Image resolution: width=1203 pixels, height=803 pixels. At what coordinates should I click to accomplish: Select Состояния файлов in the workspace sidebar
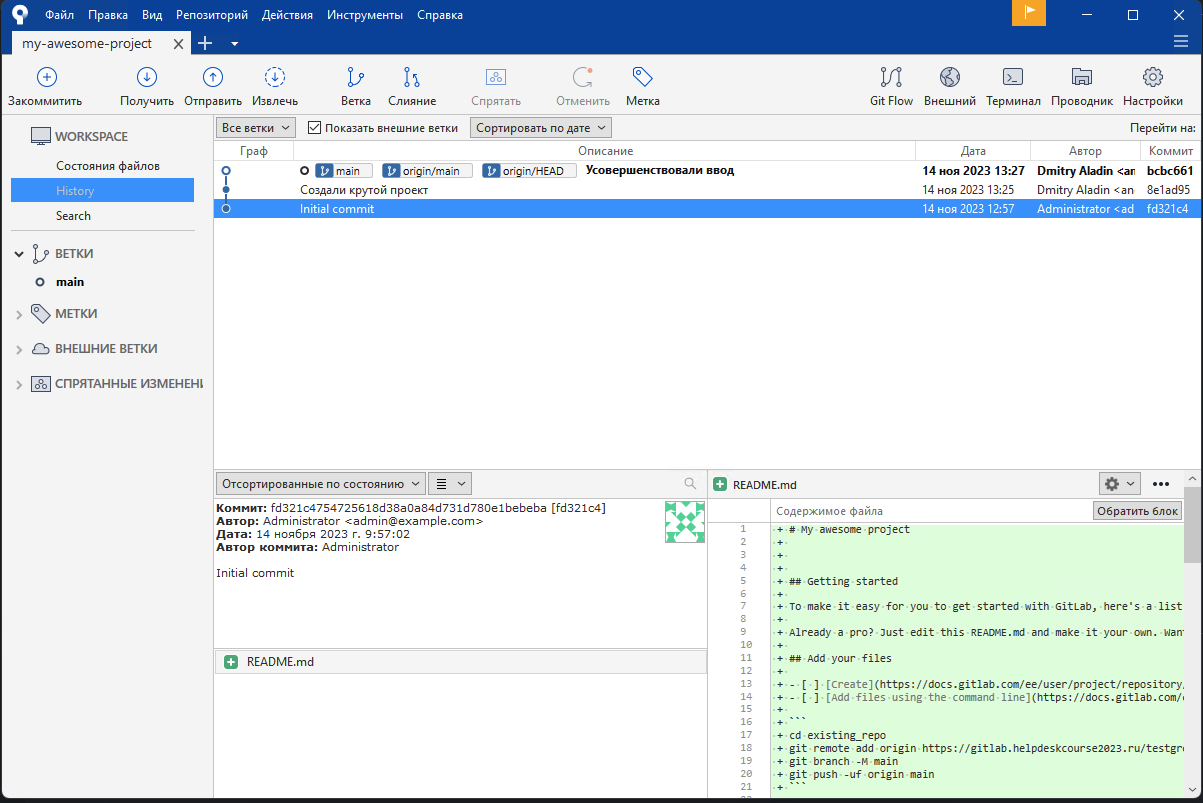108,166
